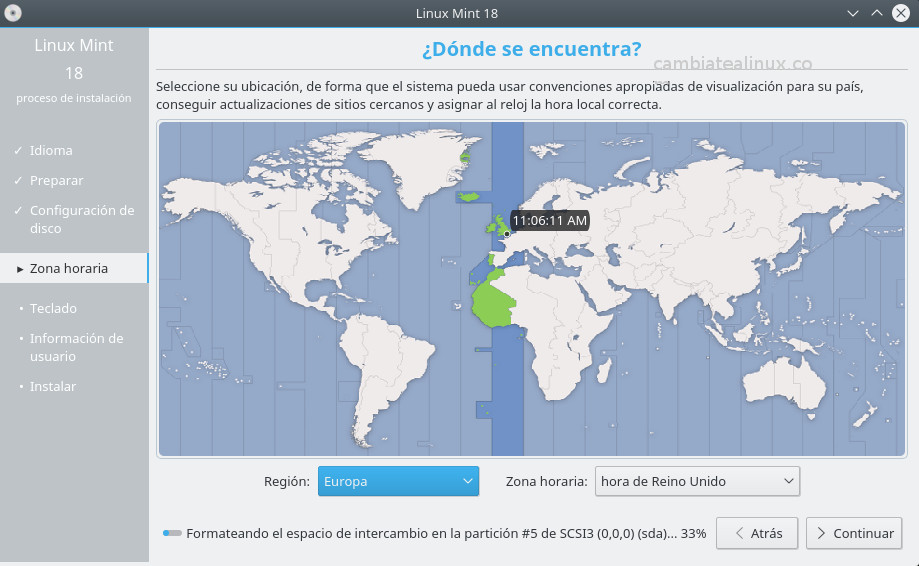
Task: Click the ¿Dónde se encuentra? heading
Action: (x=532, y=49)
